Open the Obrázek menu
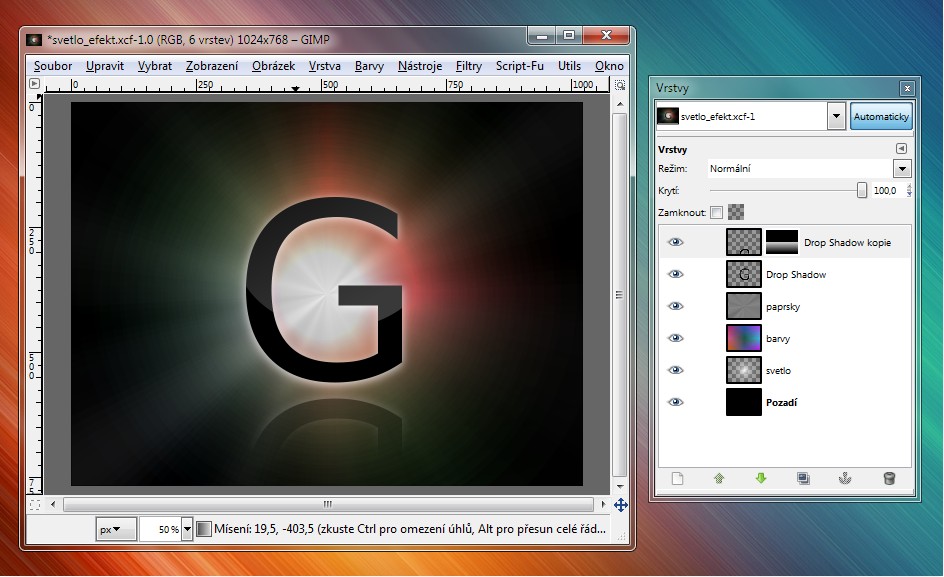Screen dimensions: 944x577 (x=273, y=66)
